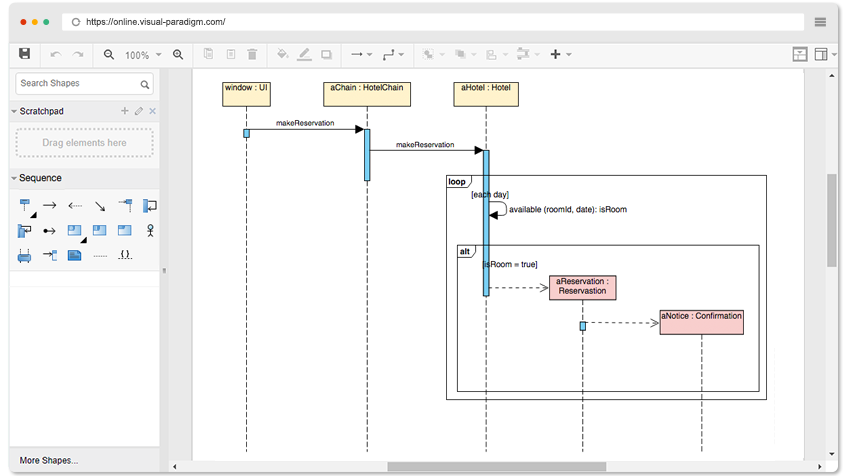
Task: Click the available (roomId, date) message label
Action: [x=568, y=210]
